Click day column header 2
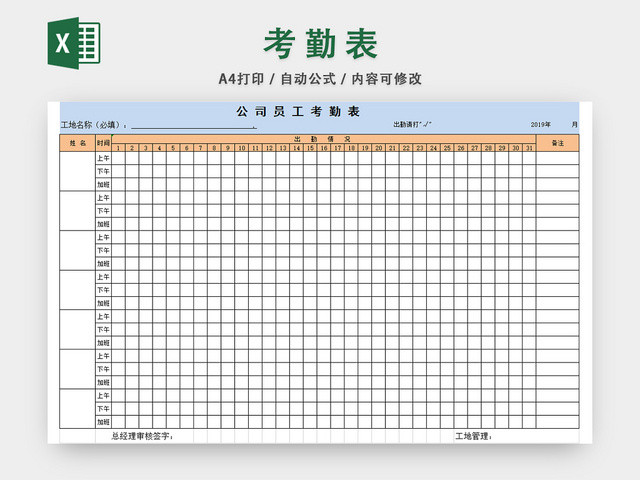 pyautogui.click(x=132, y=148)
